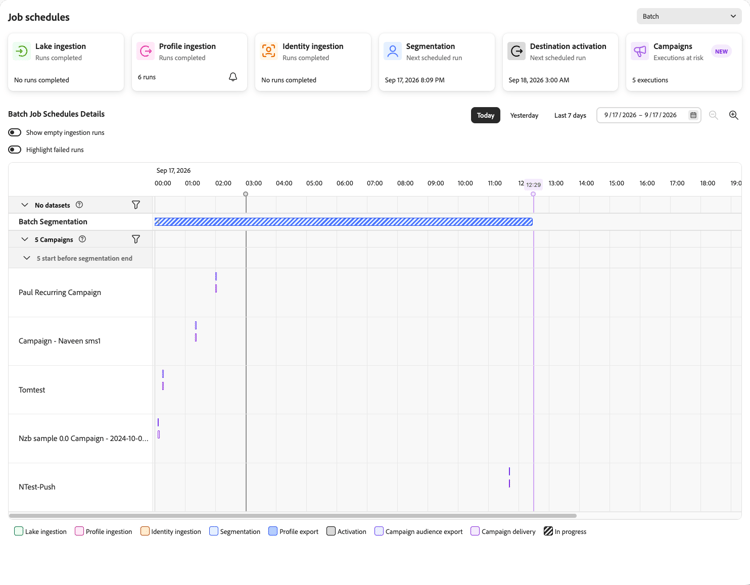The height and width of the screenshot is (585, 750).
Task: Click the Nzb sample Campaign timeline marker
Action: [158, 429]
